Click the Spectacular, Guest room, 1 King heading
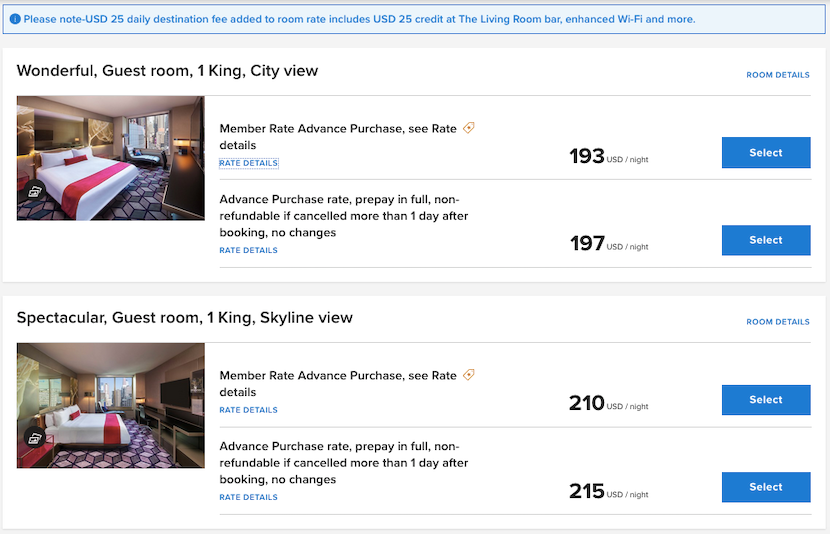 (184, 318)
